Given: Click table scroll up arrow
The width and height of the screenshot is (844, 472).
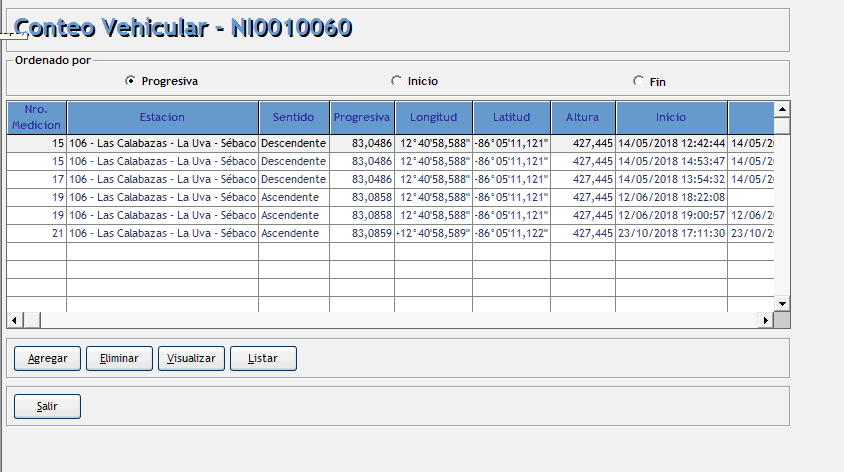Looking at the screenshot, I should click(782, 108).
